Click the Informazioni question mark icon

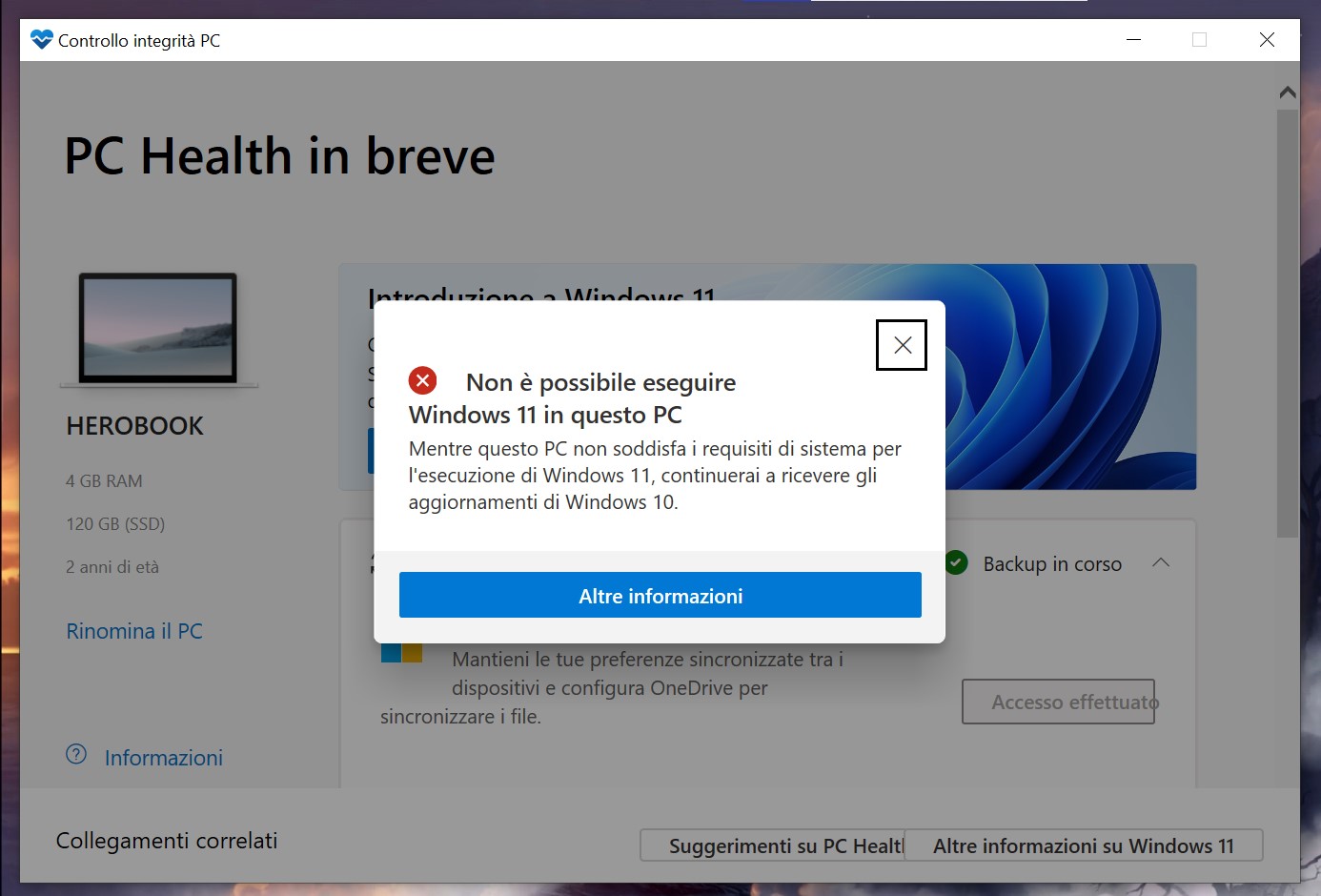pyautogui.click(x=76, y=755)
